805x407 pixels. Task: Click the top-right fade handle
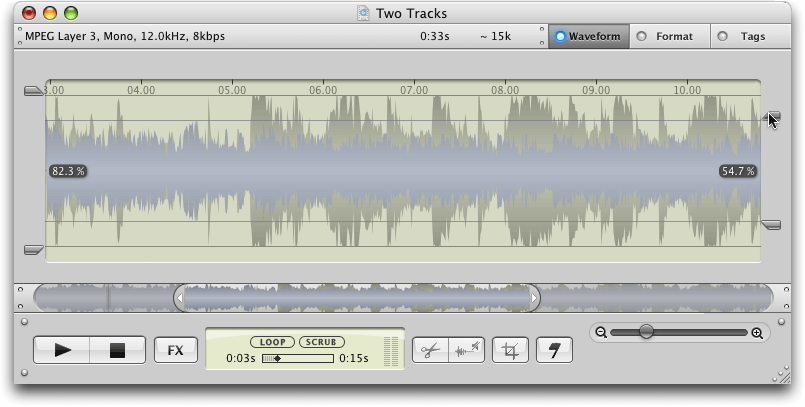pos(771,117)
